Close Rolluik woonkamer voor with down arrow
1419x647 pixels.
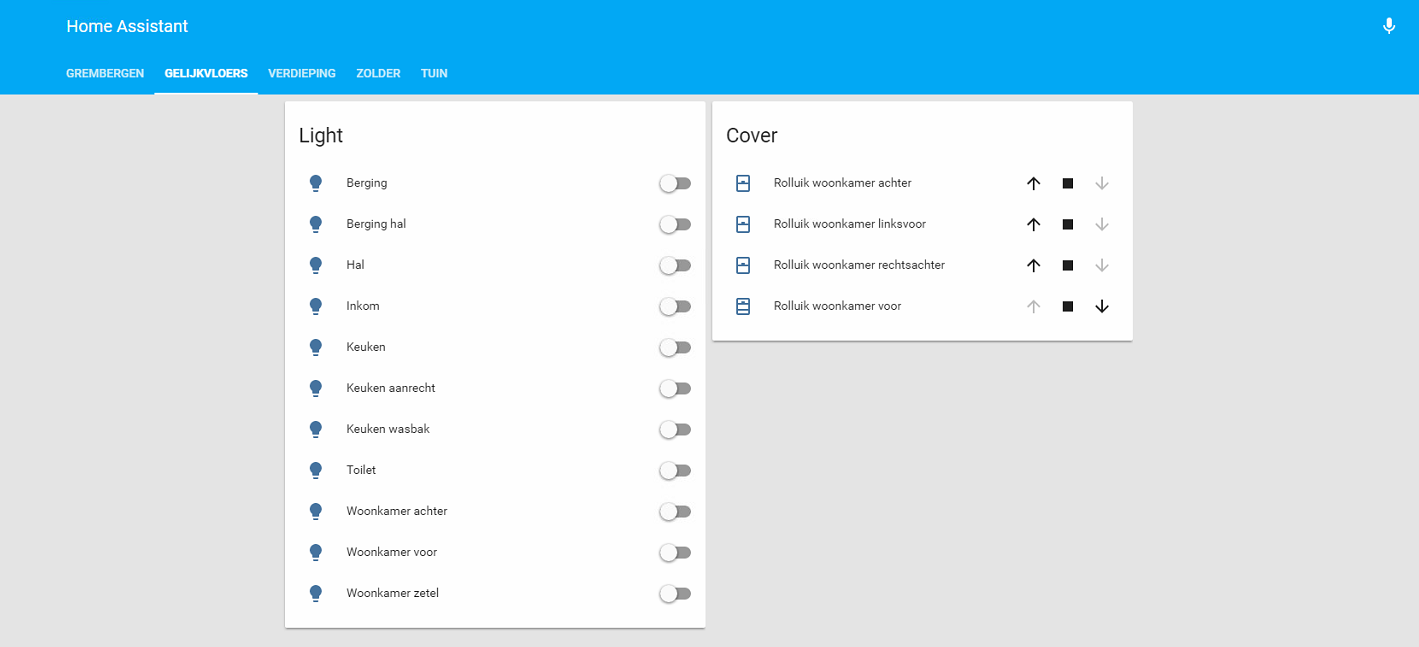[x=1101, y=307]
